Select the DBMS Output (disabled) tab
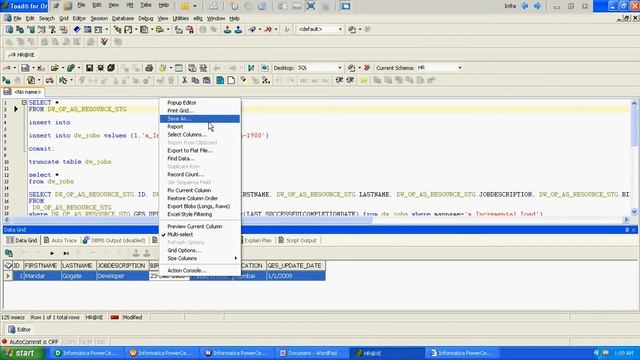 tap(114, 240)
